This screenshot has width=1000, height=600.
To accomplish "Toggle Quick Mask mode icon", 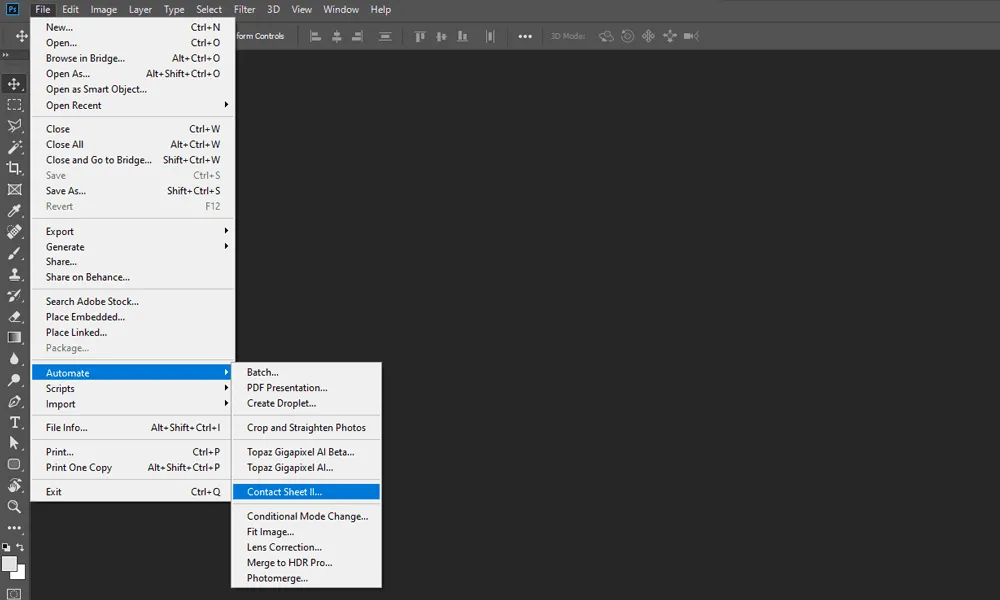I will pyautogui.click(x=14, y=594).
